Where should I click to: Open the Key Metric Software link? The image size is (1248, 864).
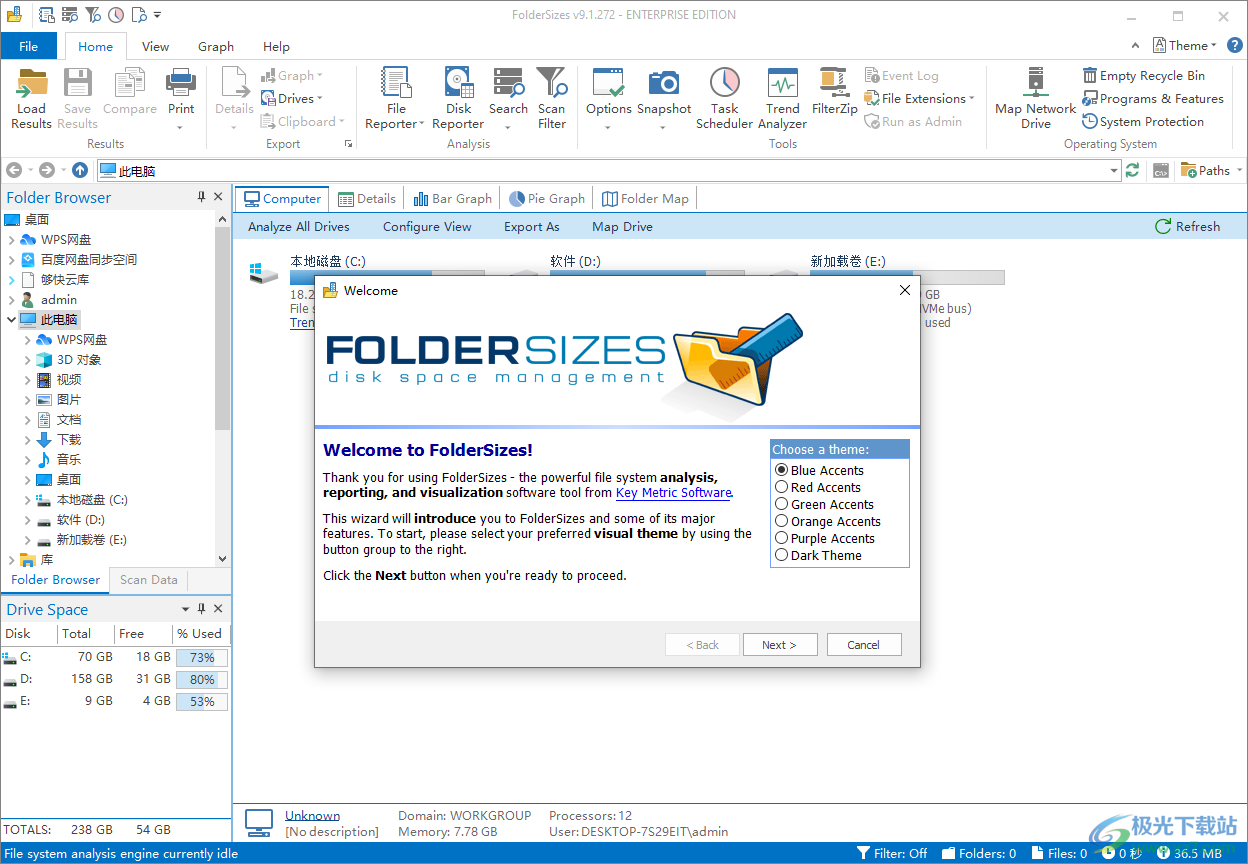(x=673, y=493)
